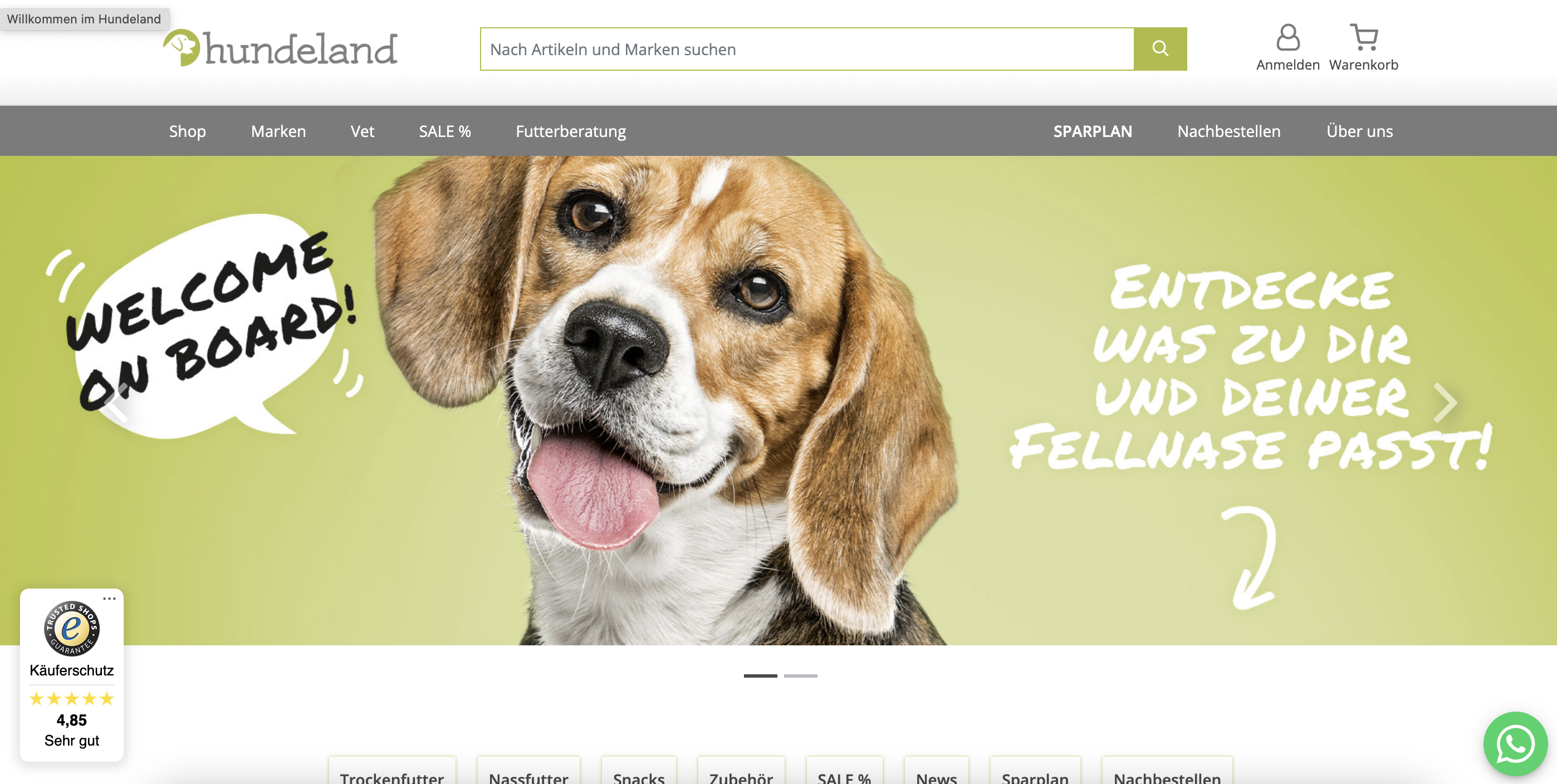Image resolution: width=1557 pixels, height=784 pixels.
Task: Show the next banner slide arrow
Action: 1445,403
